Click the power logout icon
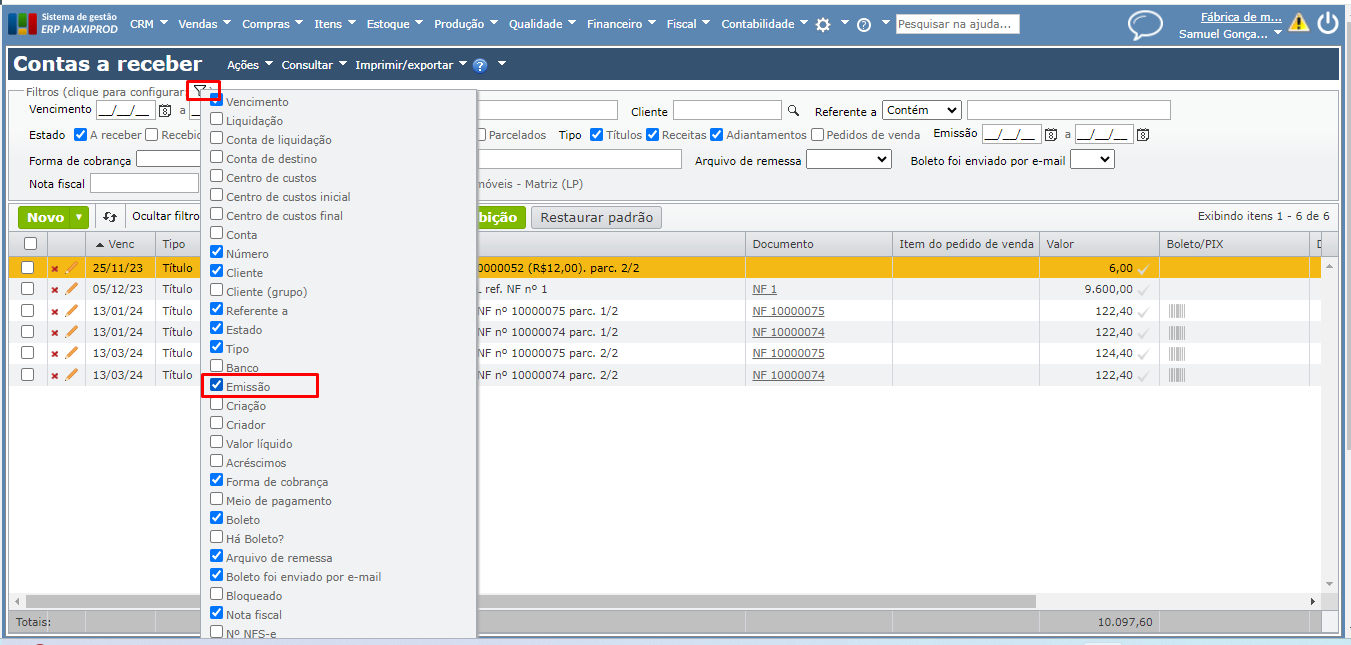Screen dimensions: 1351x645 pyautogui.click(x=1328, y=23)
